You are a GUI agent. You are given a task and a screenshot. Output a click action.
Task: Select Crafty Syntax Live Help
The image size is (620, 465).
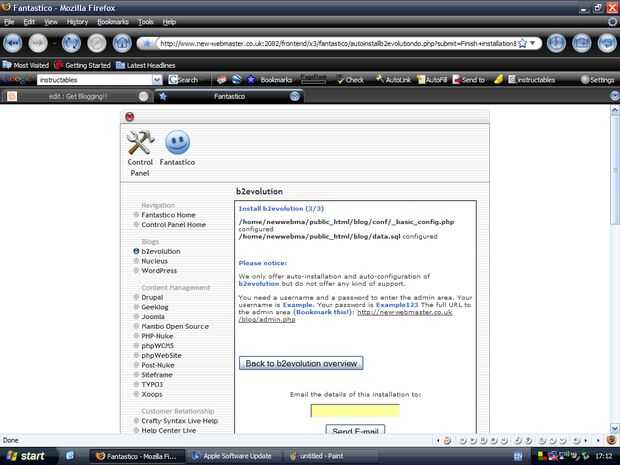(x=180, y=421)
